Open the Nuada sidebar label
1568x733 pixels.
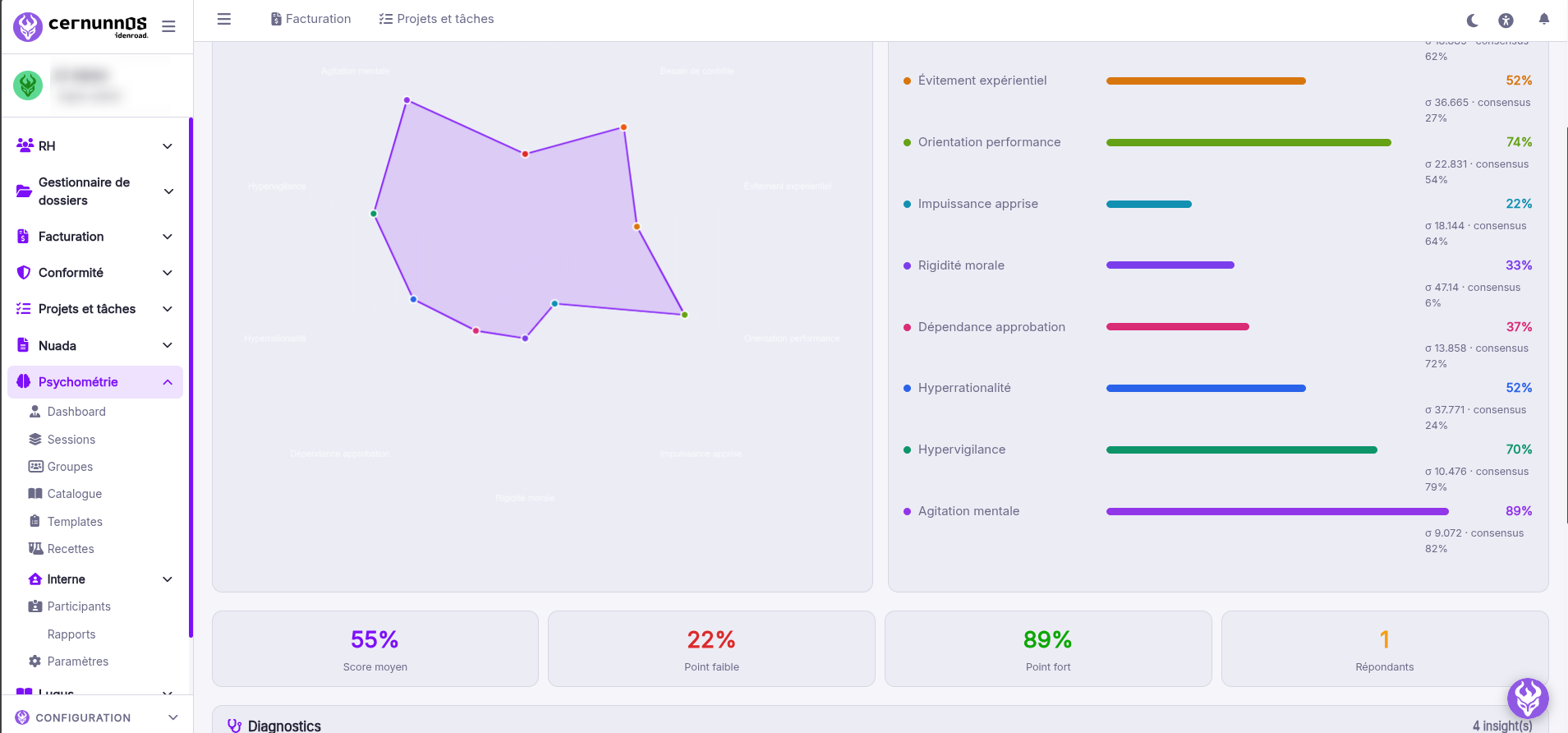pos(57,346)
